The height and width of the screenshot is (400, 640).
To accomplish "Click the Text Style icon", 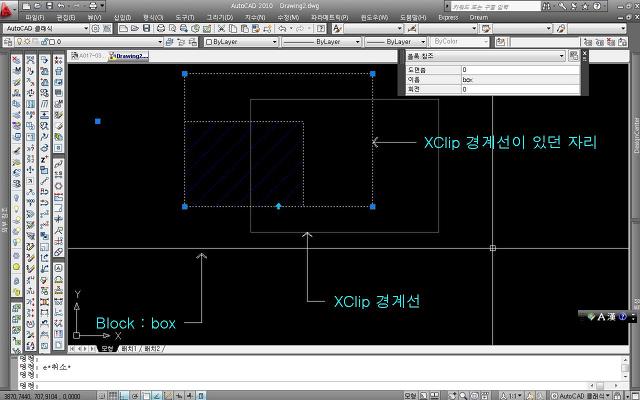I will (x=337, y=28).
